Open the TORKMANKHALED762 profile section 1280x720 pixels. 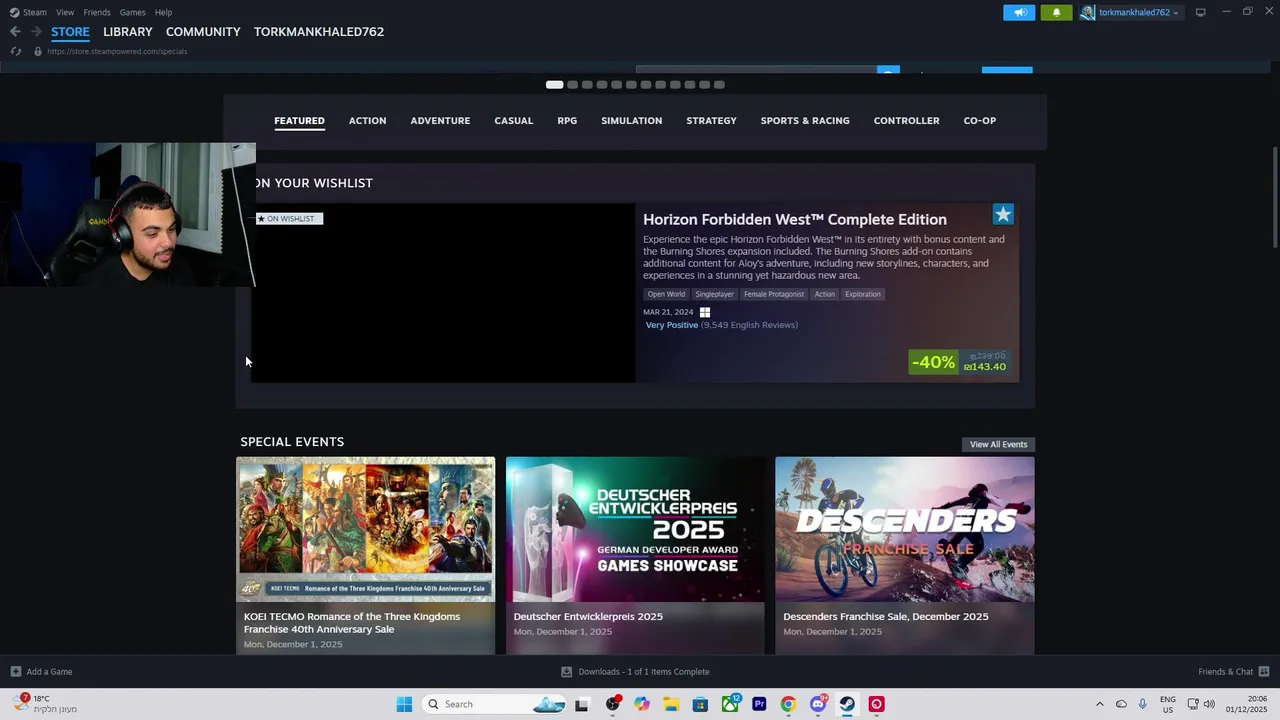pyautogui.click(x=319, y=32)
